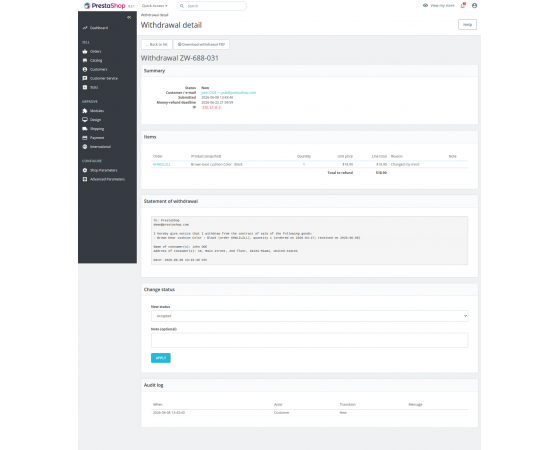Click the Help button
This screenshot has width=560, height=450.
click(467, 25)
